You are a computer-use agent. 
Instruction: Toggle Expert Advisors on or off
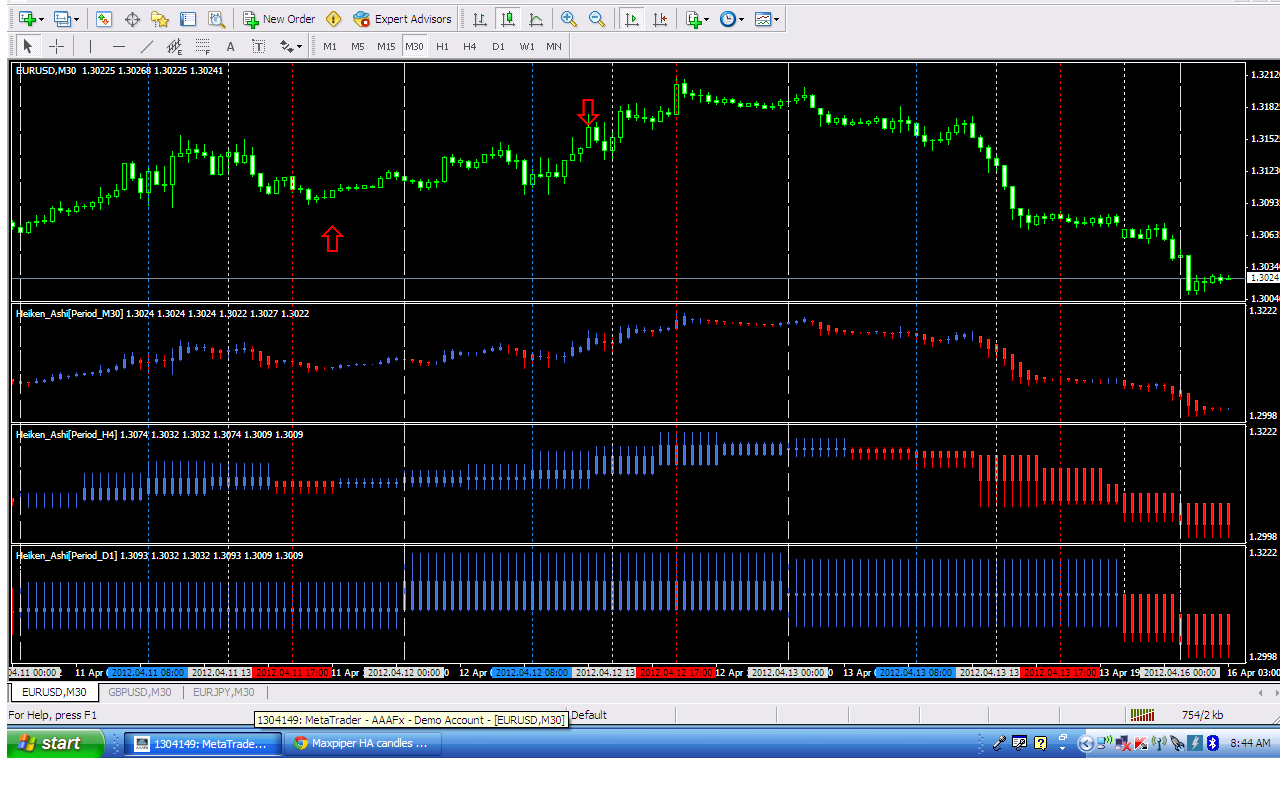pos(402,19)
